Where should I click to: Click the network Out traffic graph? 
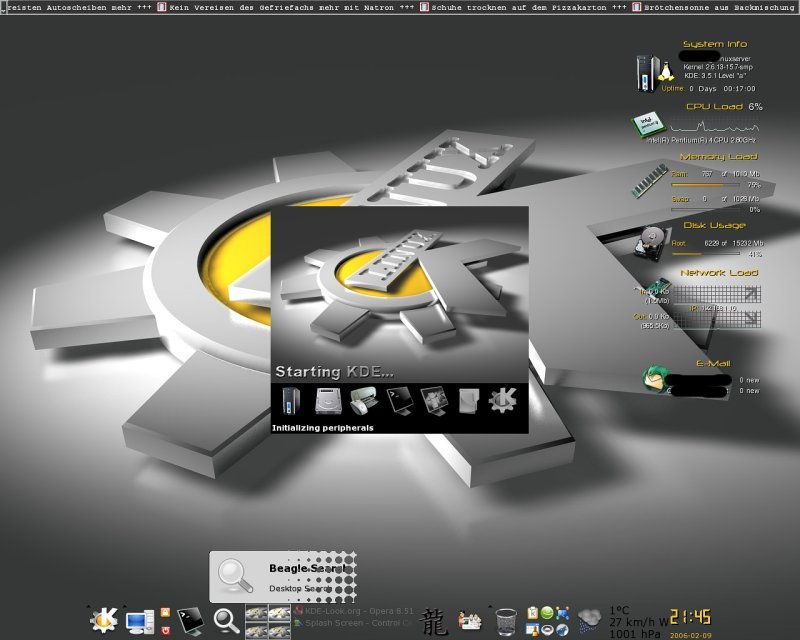point(716,319)
